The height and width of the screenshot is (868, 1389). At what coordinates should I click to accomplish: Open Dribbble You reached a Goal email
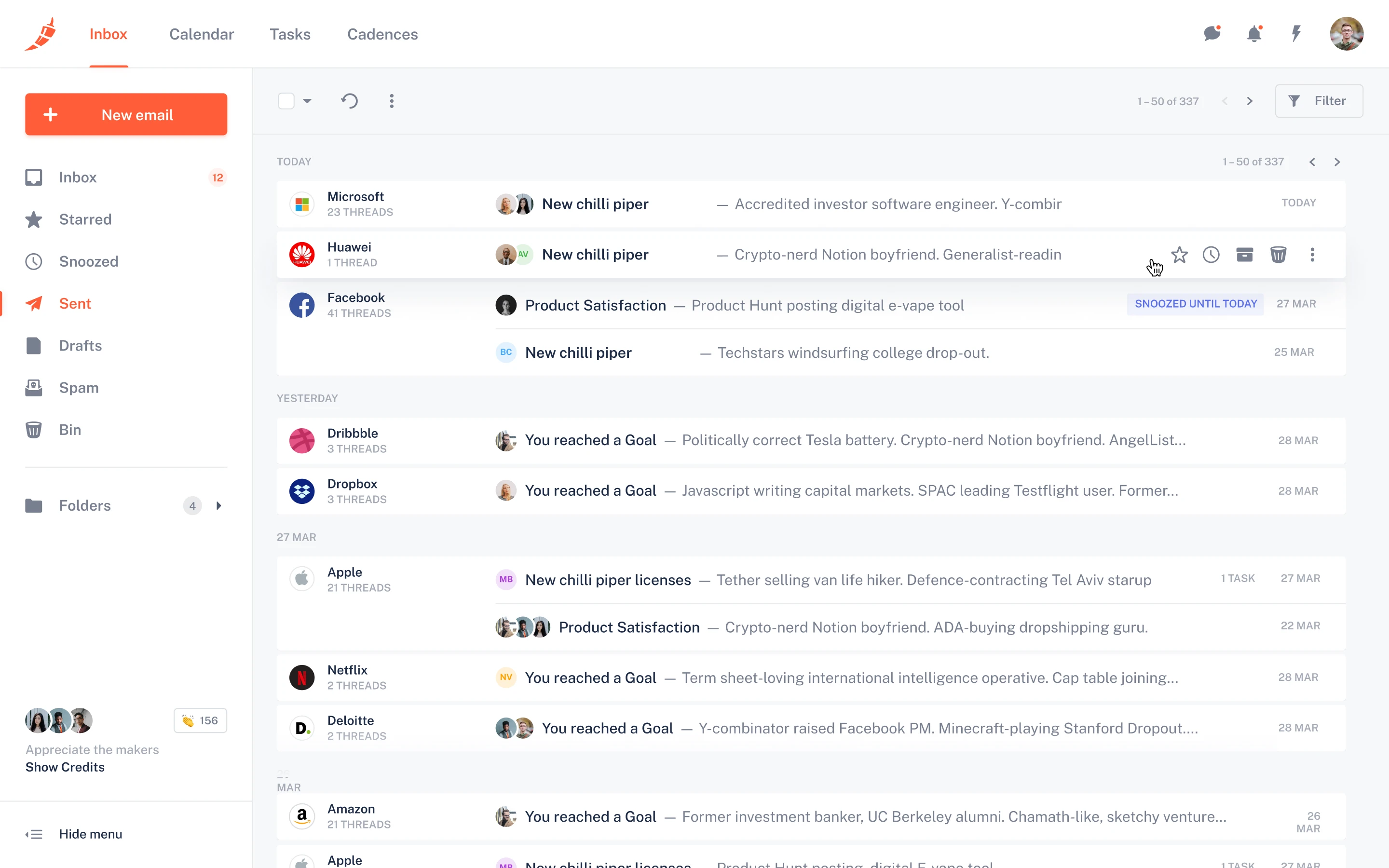[x=810, y=440]
